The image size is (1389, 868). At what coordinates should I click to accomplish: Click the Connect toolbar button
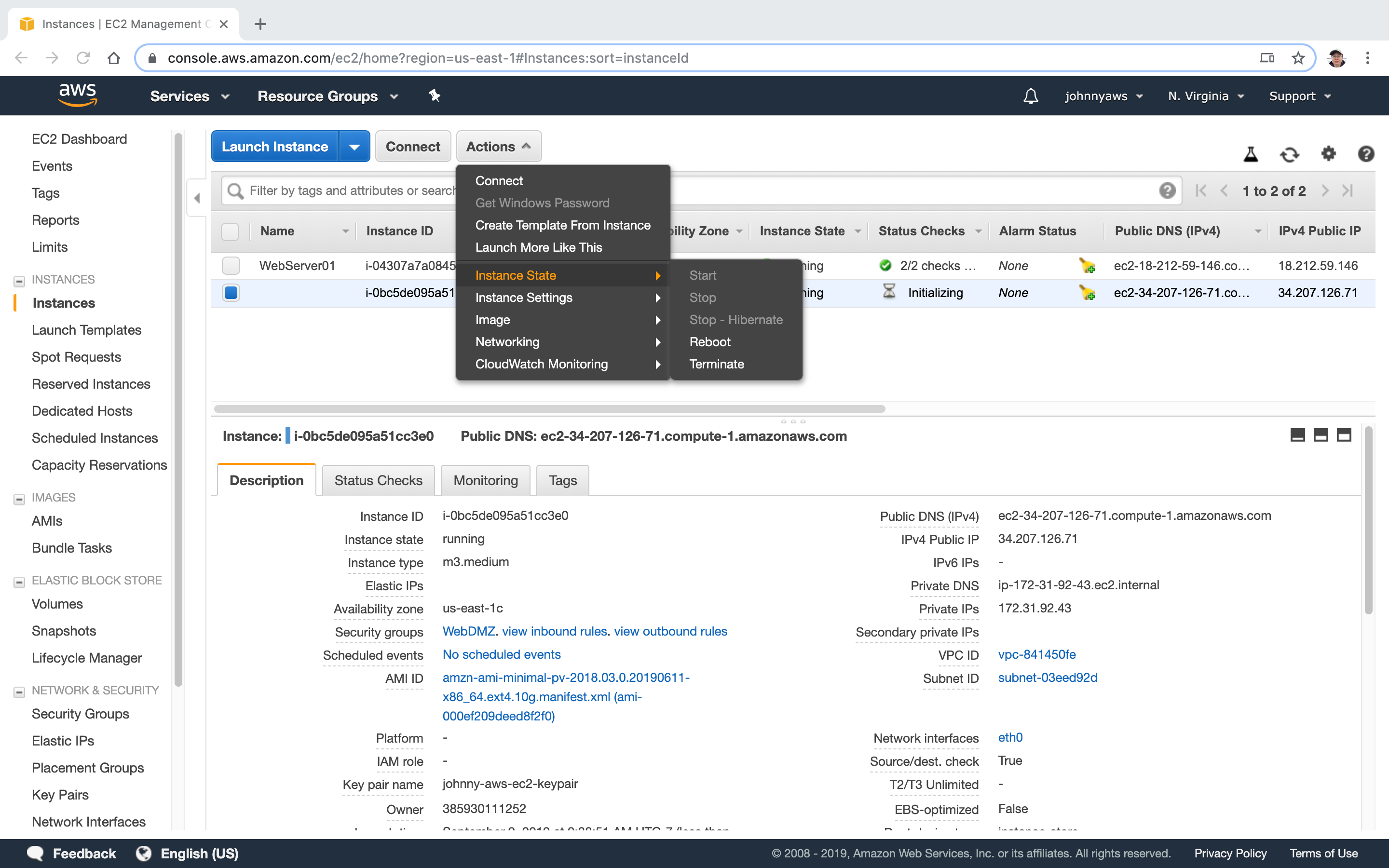point(413,147)
